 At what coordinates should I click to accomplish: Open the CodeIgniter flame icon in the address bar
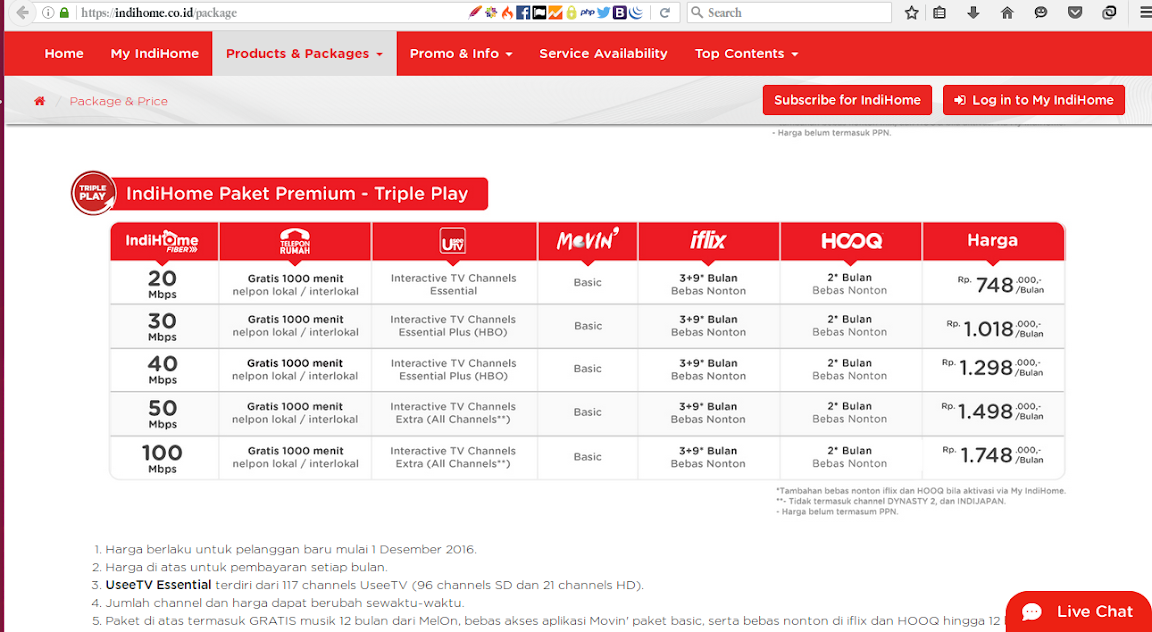pyautogui.click(x=507, y=12)
